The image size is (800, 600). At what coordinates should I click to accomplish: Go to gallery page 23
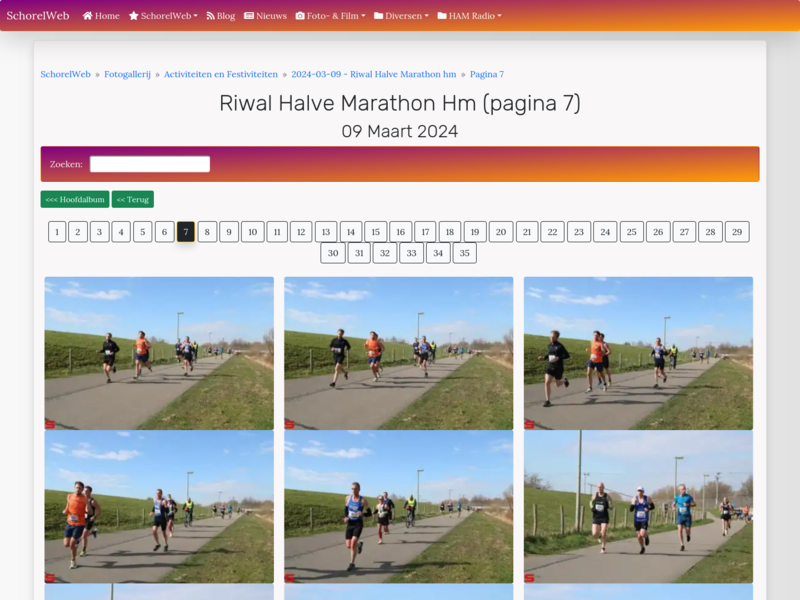579,232
